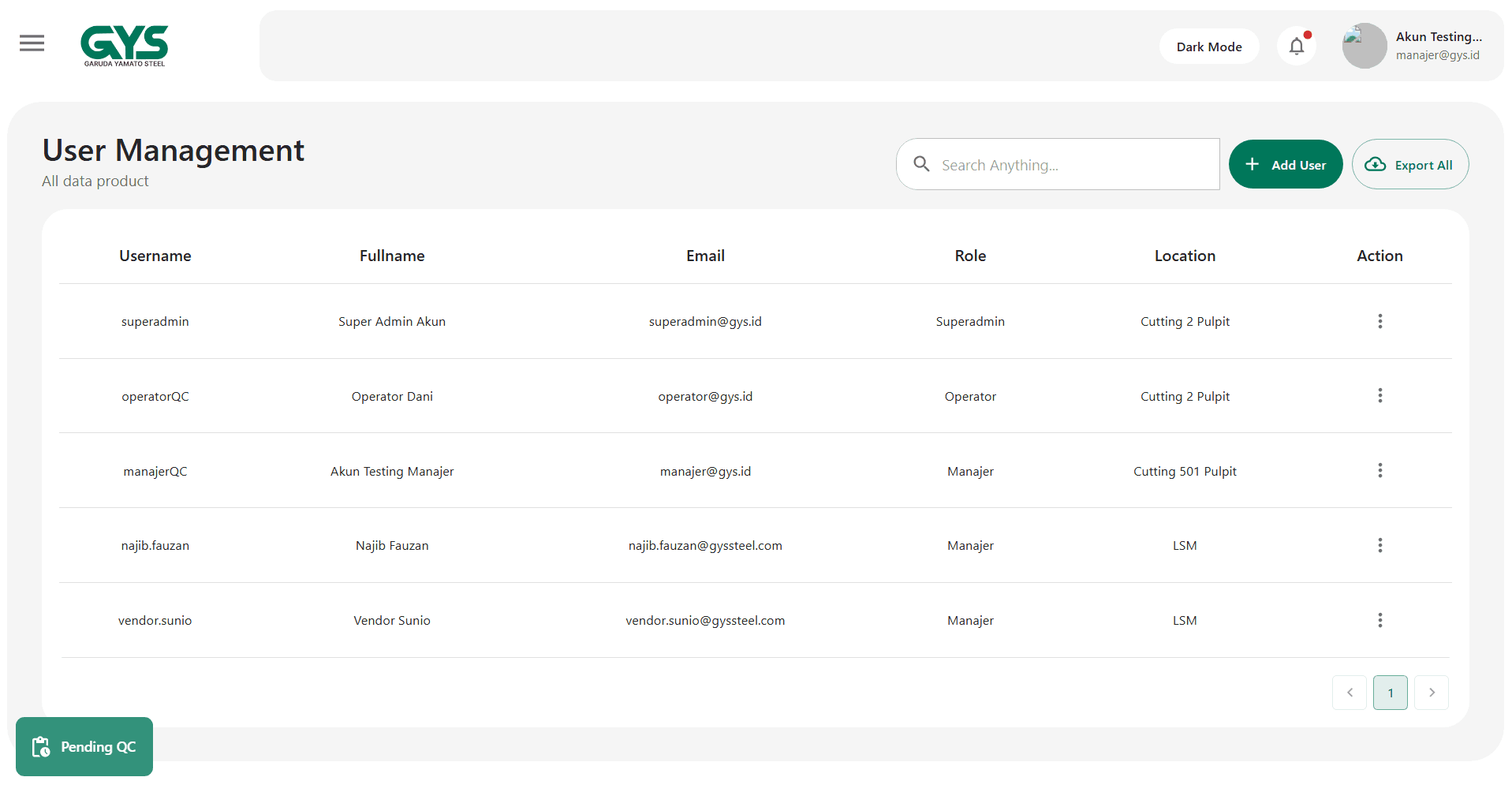Click the search magnifier icon
Viewport: 1512px width, 792px height.
[921, 164]
